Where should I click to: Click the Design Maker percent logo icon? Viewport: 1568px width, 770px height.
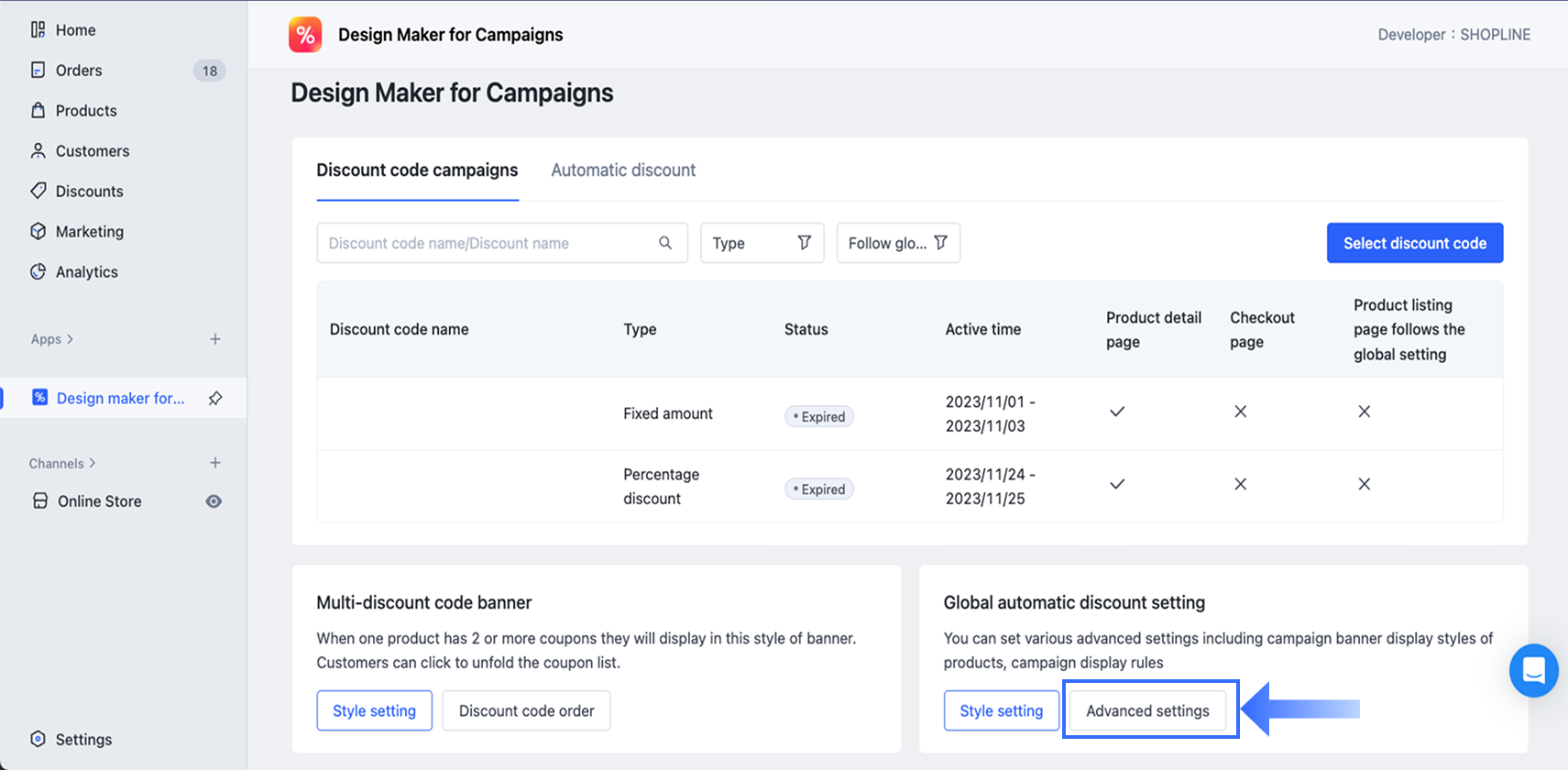(x=305, y=35)
